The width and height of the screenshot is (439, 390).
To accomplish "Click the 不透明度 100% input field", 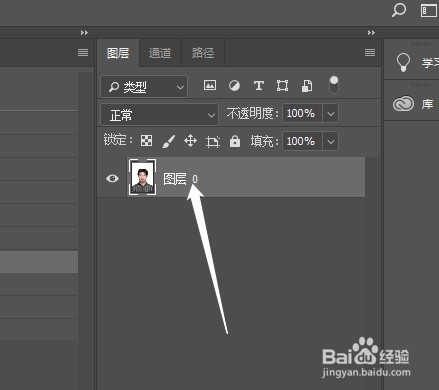I will point(302,113).
